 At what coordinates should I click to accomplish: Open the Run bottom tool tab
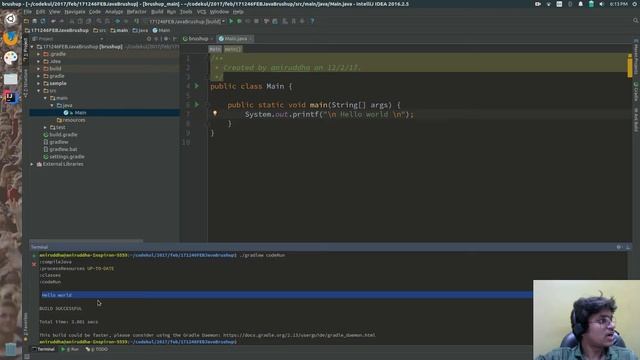70,349
